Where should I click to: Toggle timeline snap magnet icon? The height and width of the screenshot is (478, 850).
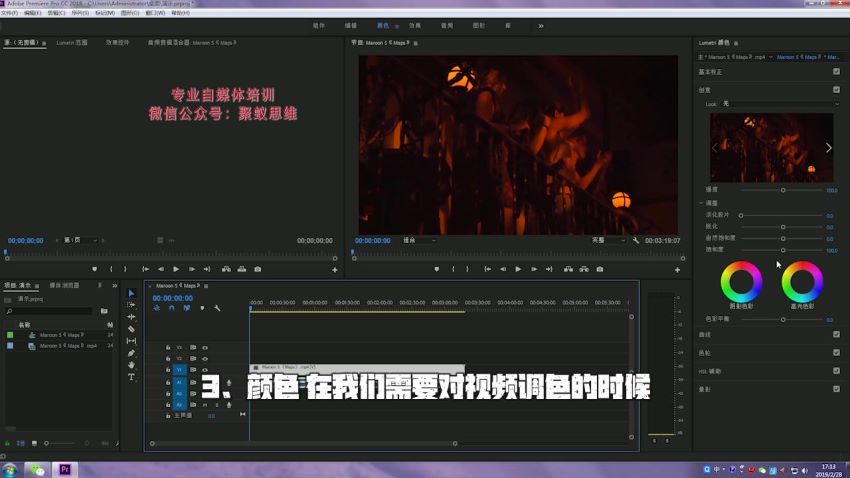coord(171,308)
